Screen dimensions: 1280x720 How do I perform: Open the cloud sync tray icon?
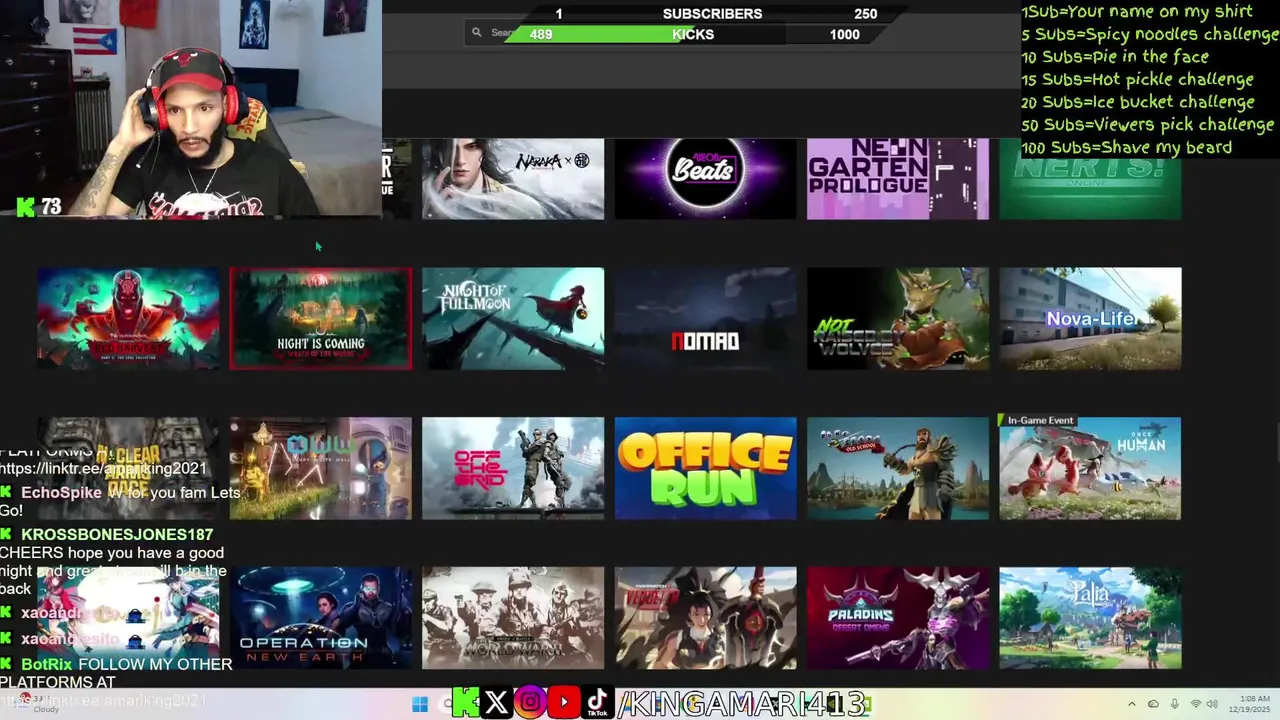[1153, 704]
